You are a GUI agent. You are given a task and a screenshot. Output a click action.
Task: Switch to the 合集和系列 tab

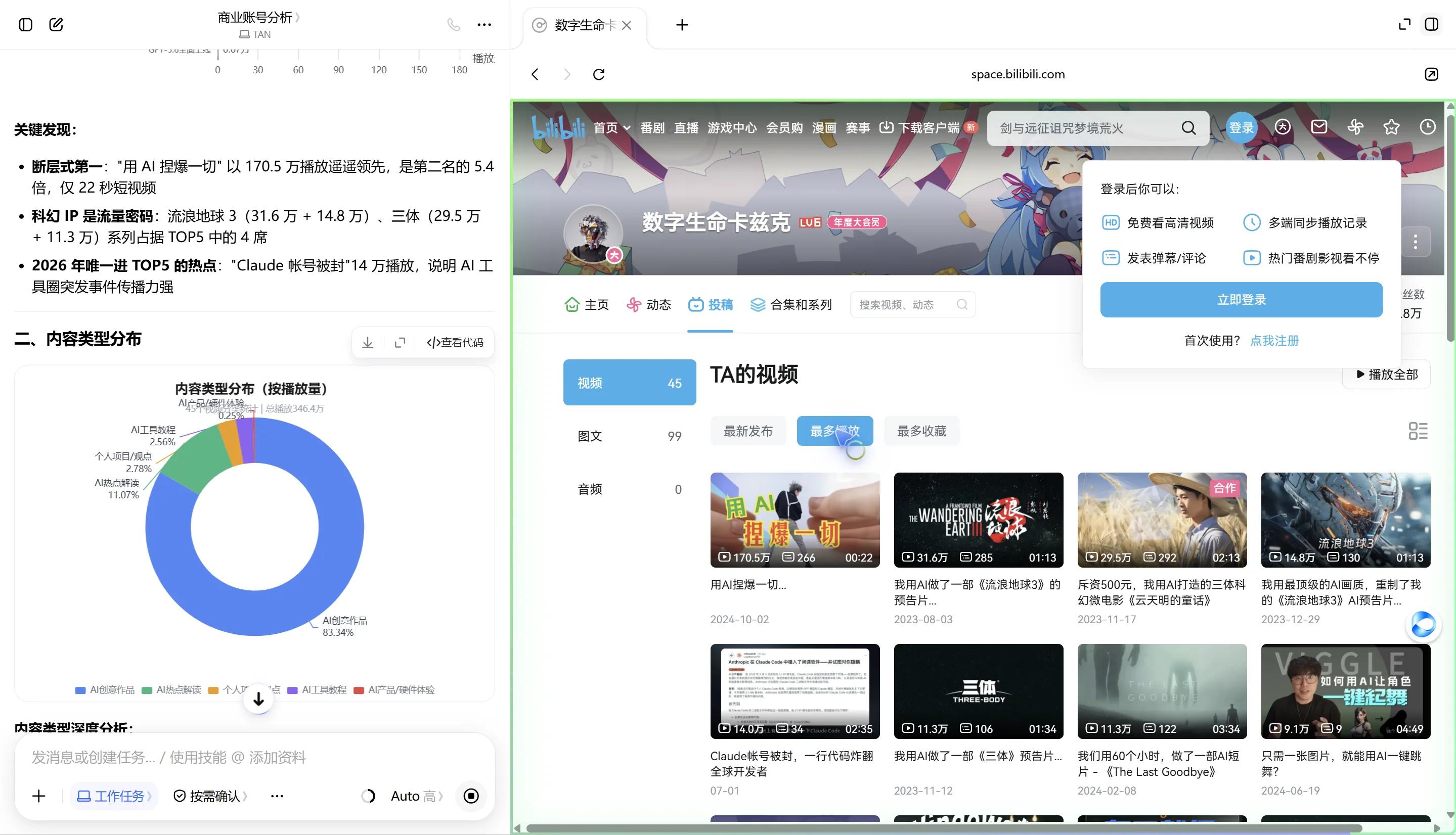(x=791, y=304)
